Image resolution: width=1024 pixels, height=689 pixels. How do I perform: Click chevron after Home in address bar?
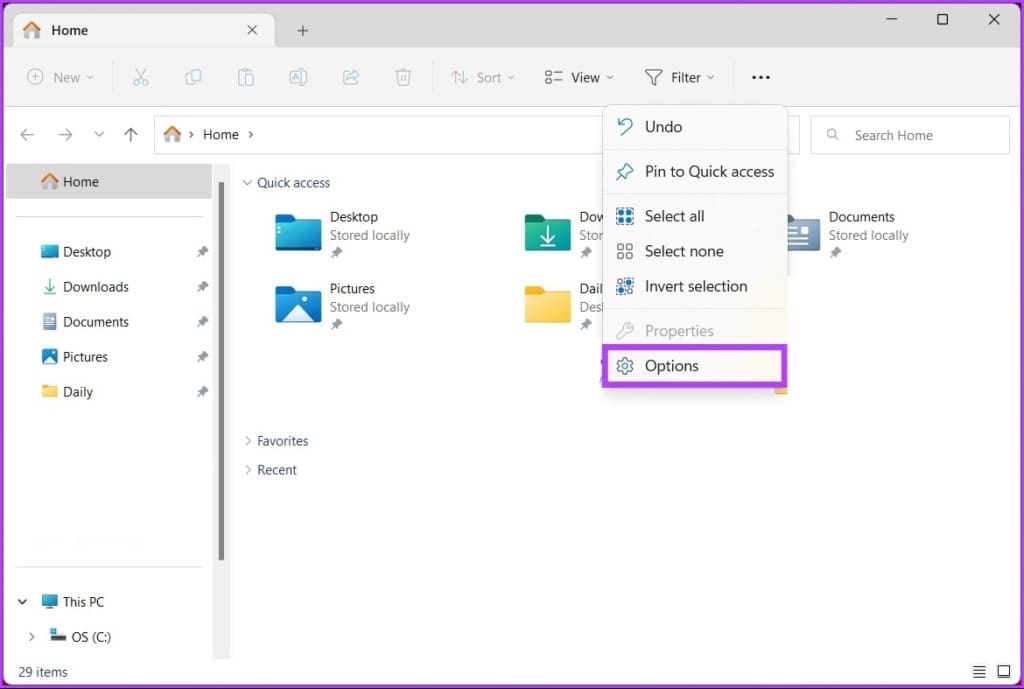[x=251, y=135]
